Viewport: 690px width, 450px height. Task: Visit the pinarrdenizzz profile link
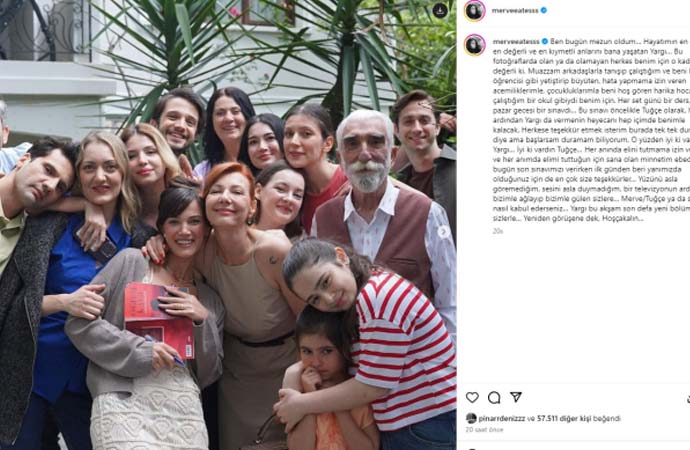click(x=502, y=418)
